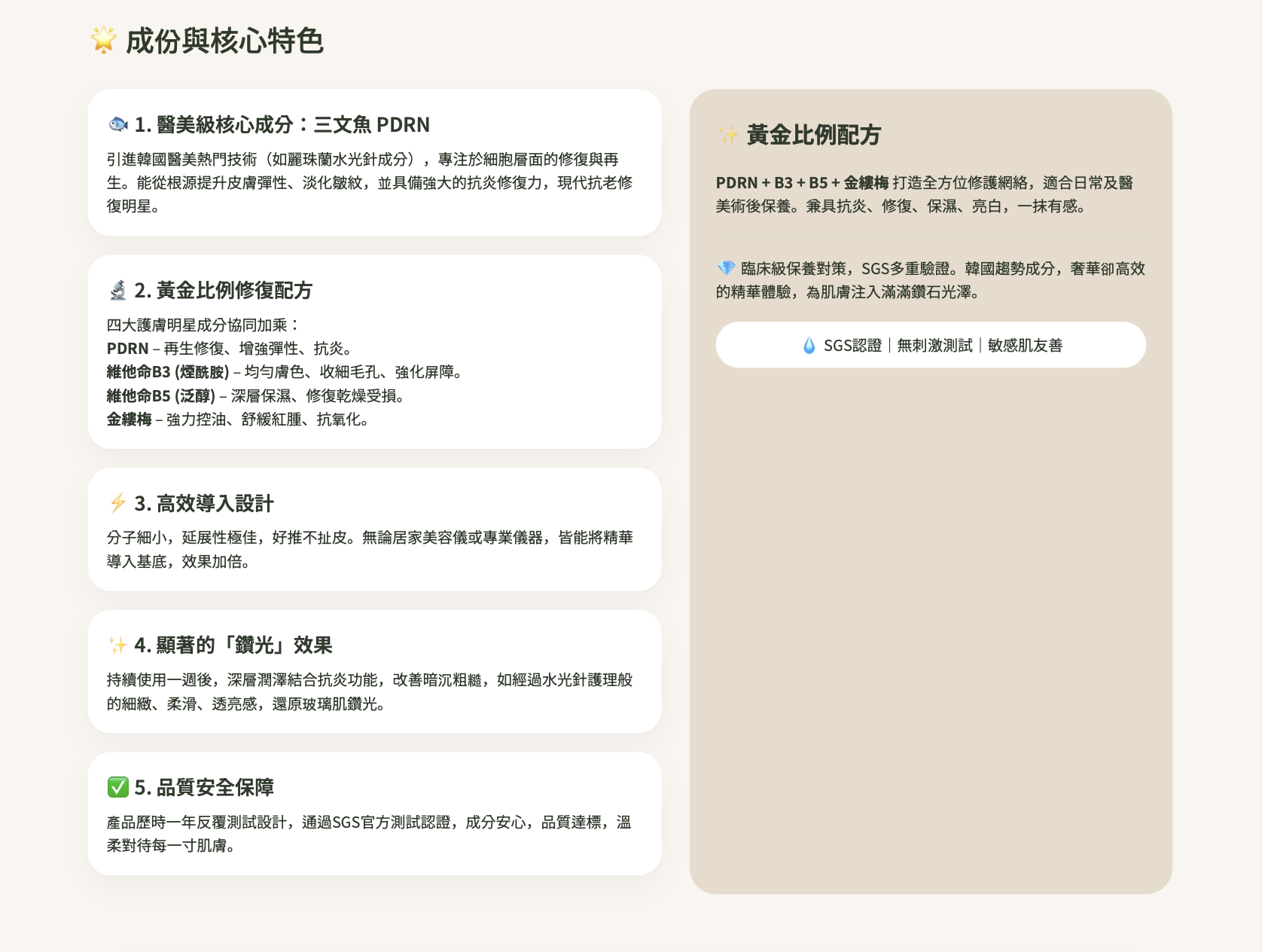Click the fish icon next to 醫美級核心成分
1262x952 pixels.
118,124
